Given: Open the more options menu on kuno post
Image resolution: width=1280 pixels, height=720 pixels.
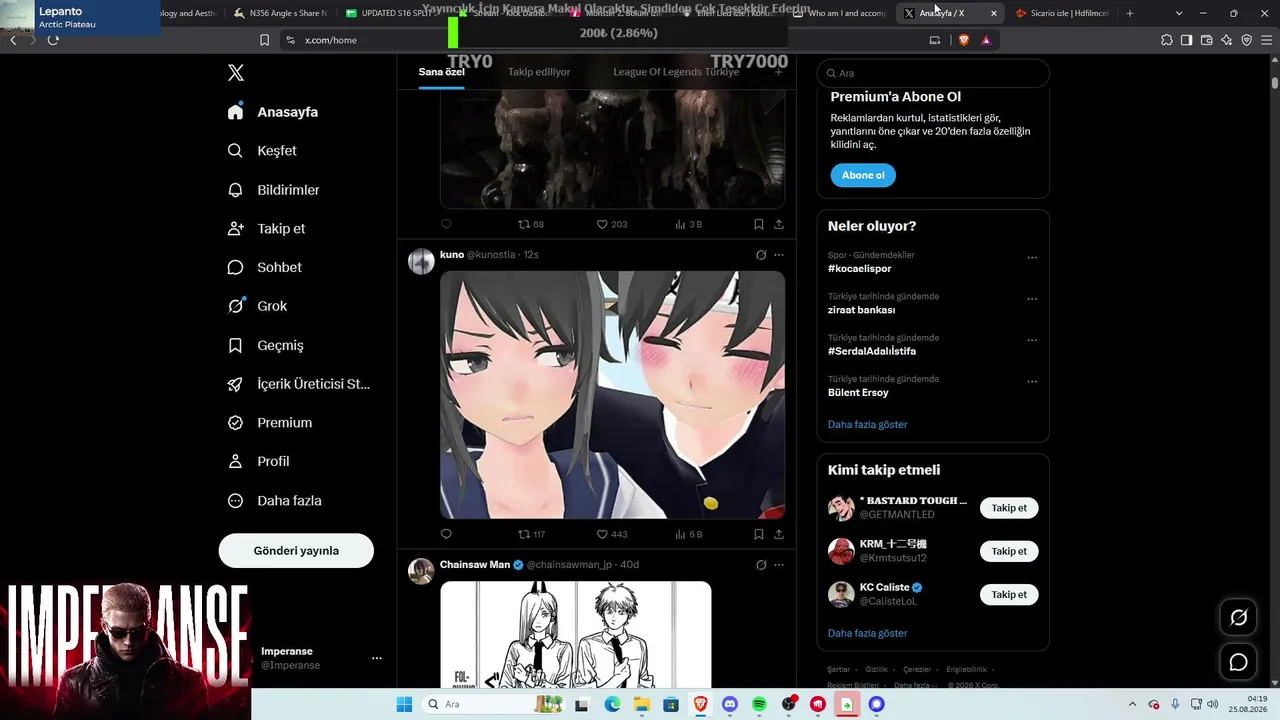Looking at the screenshot, I should [779, 255].
